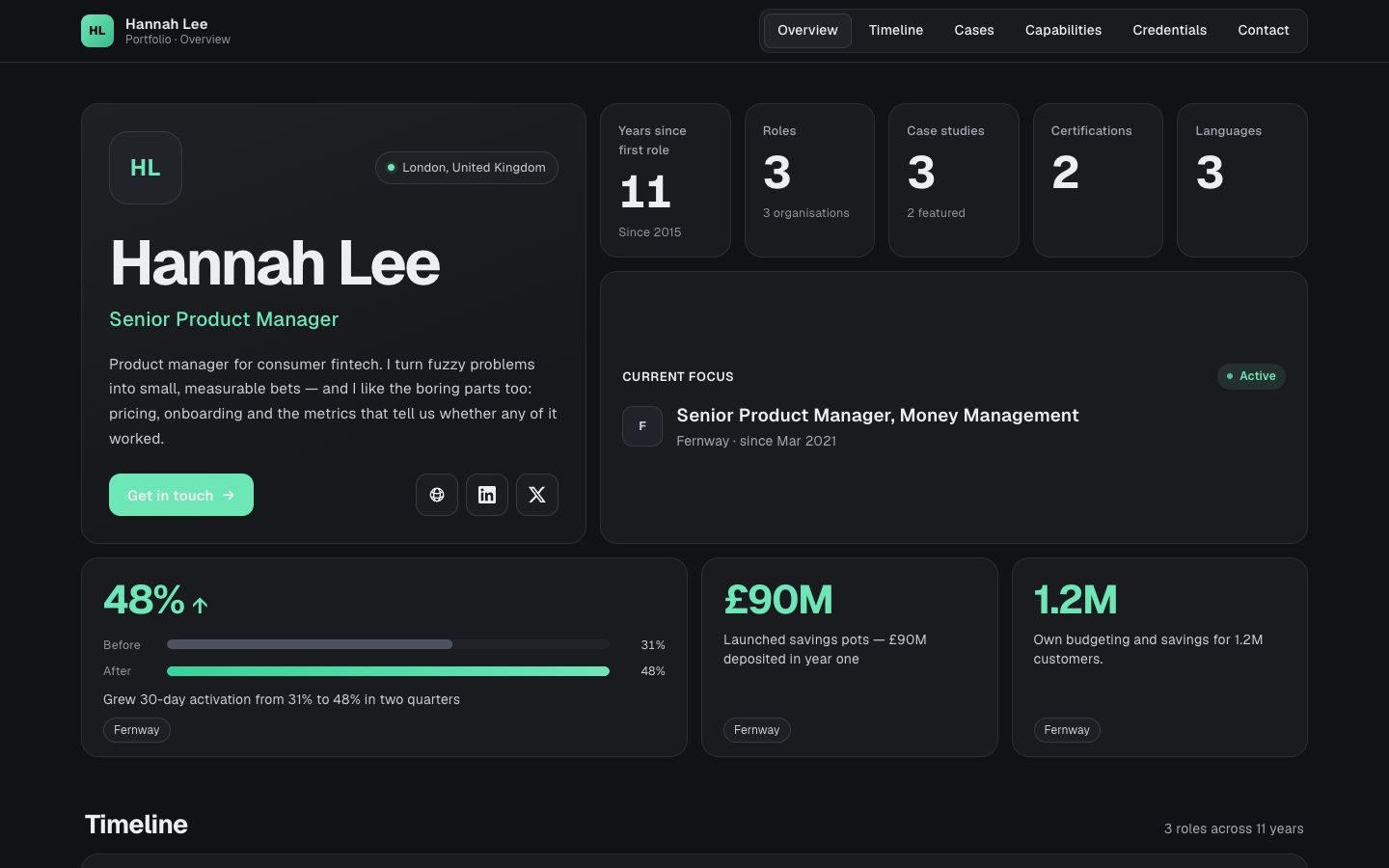Click the Fernway 'F' company badge
This screenshot has height=868, width=1389.
[642, 426]
